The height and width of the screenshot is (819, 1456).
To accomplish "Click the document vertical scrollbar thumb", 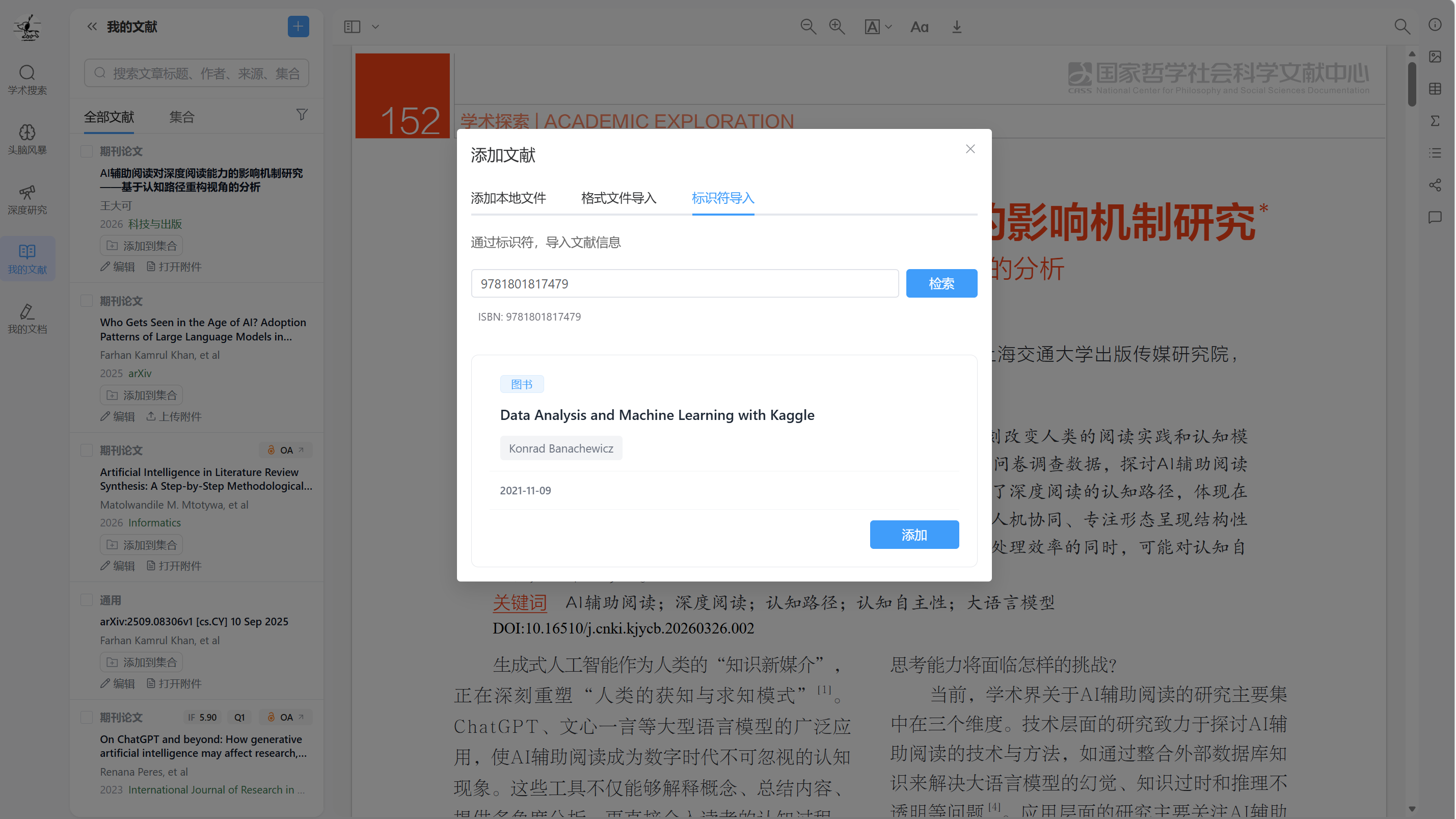I will (1411, 83).
